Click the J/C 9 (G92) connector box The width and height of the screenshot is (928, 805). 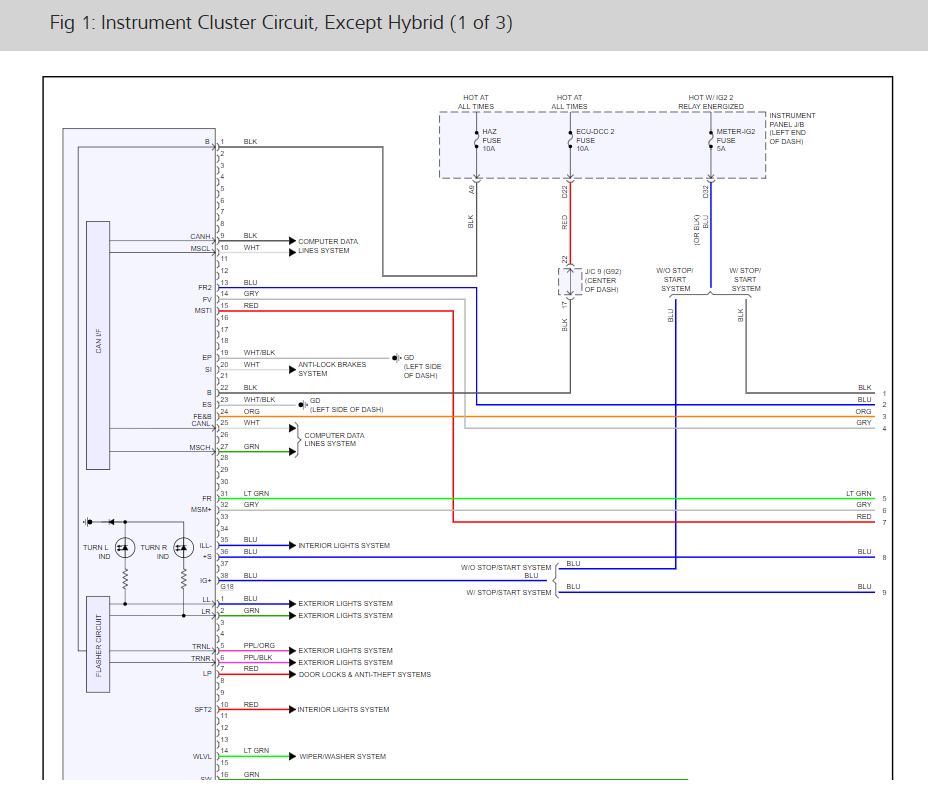pyautogui.click(x=565, y=281)
